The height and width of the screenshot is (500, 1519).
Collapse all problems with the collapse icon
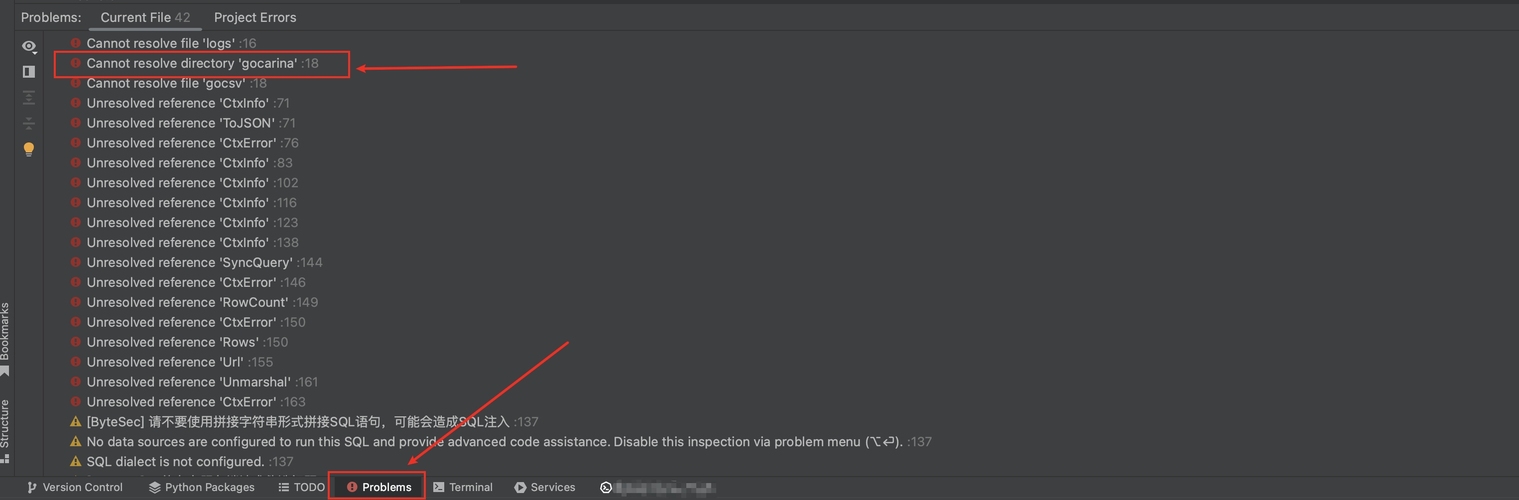29,124
